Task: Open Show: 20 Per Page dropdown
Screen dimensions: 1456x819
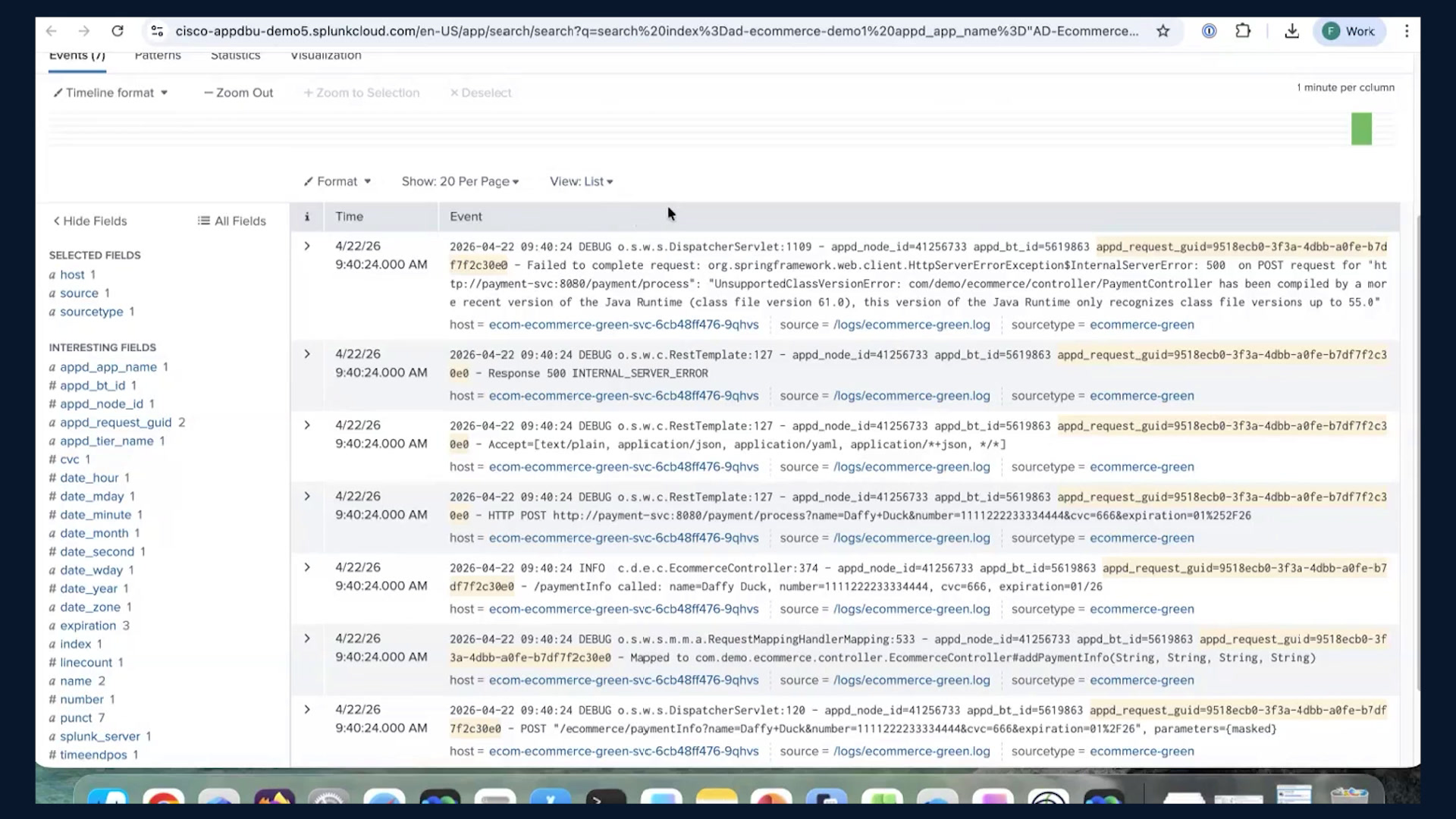Action: (460, 181)
